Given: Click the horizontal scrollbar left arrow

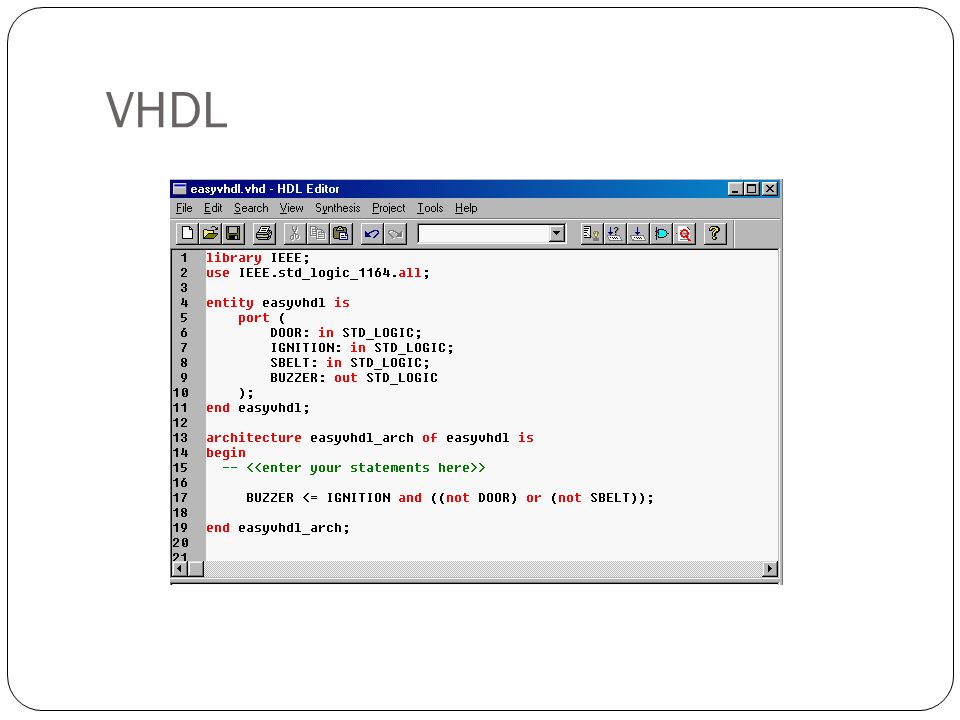Looking at the screenshot, I should click(x=180, y=569).
